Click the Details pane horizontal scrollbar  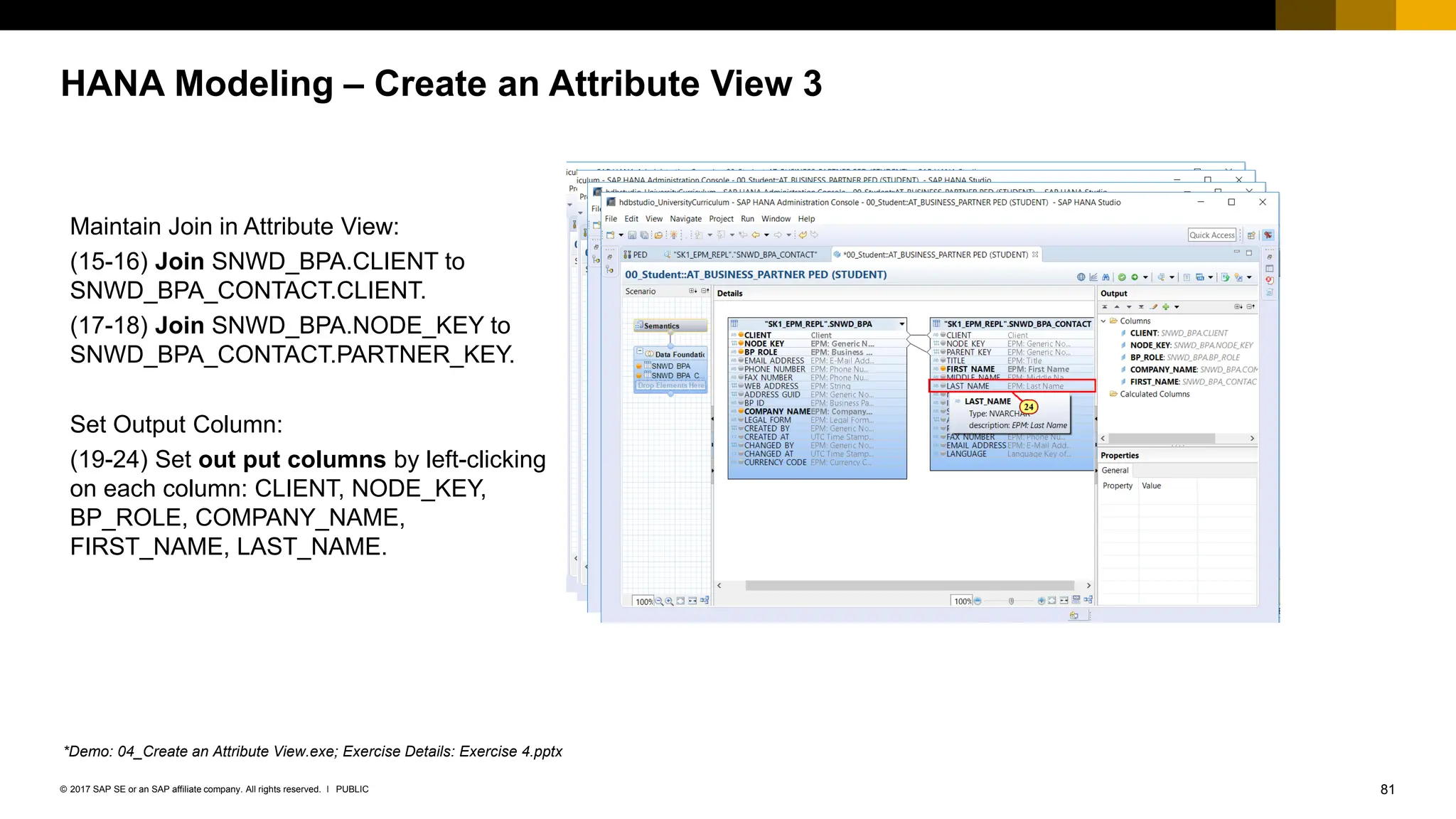coord(911,586)
